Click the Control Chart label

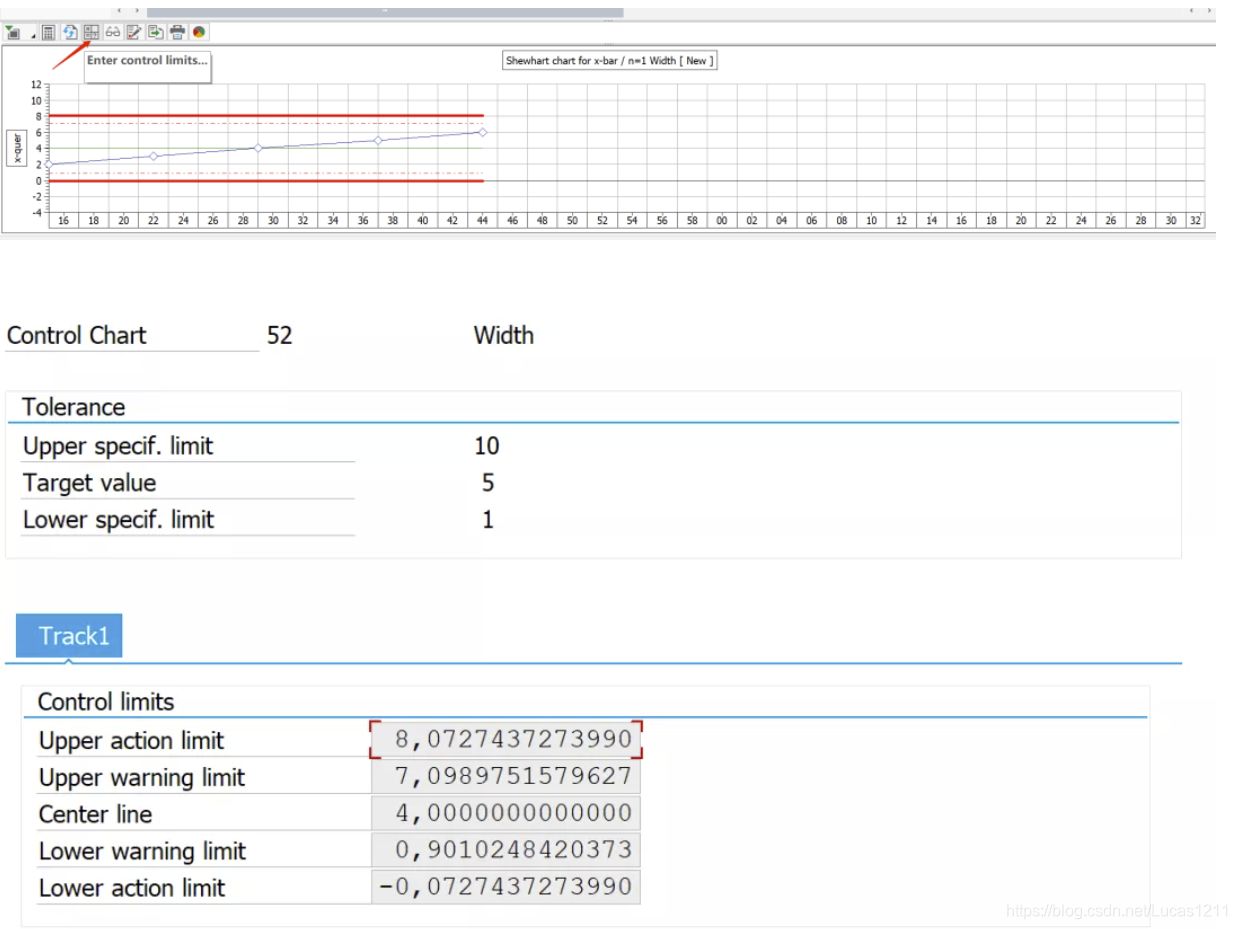(77, 335)
